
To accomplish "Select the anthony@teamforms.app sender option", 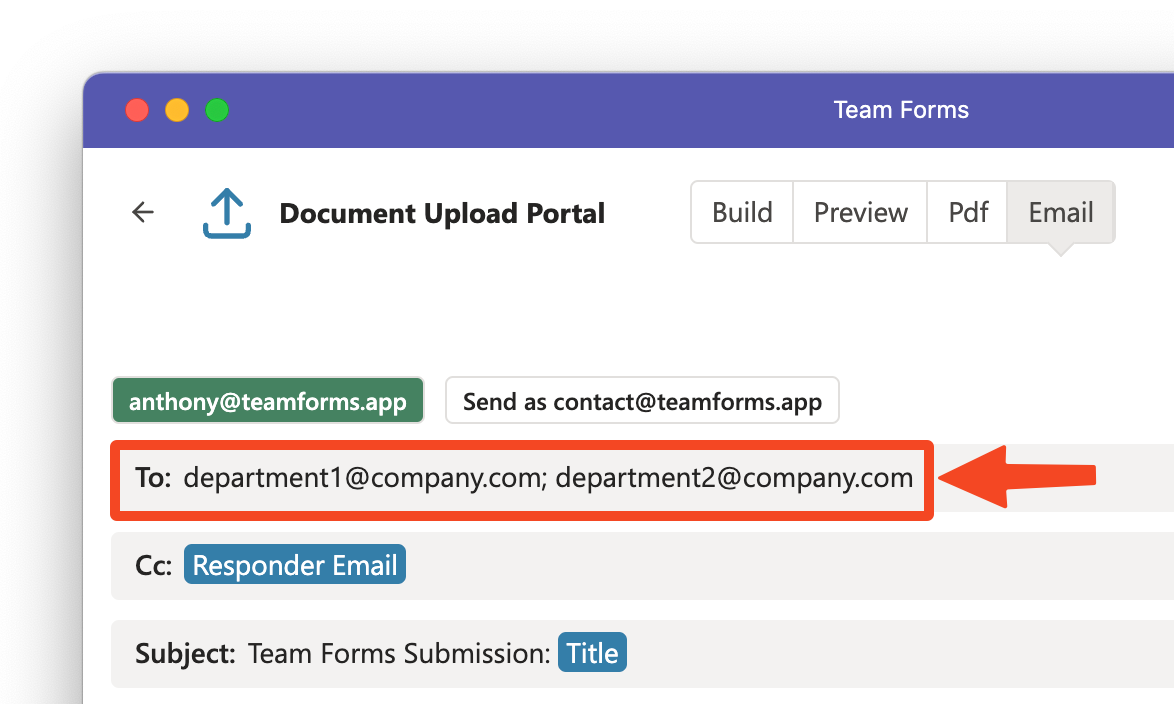I will (268, 401).
